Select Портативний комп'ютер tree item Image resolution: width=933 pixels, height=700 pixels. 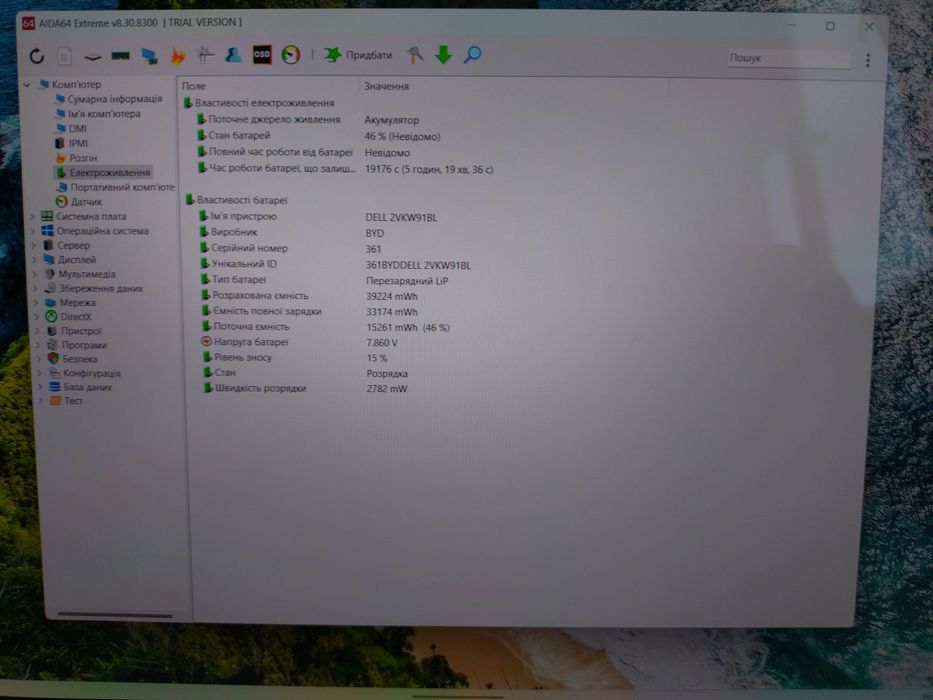point(122,187)
